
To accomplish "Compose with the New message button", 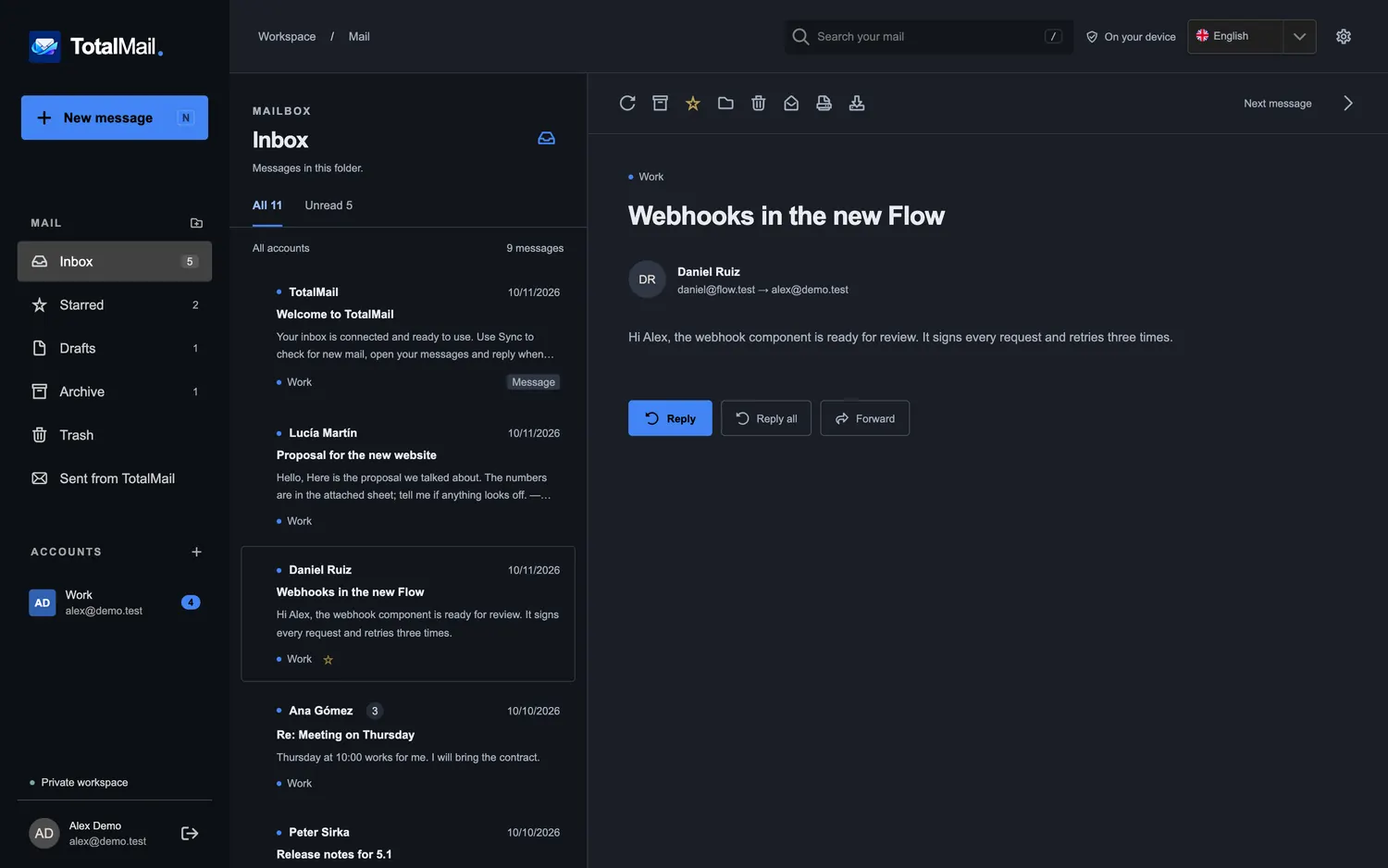I will tap(115, 118).
